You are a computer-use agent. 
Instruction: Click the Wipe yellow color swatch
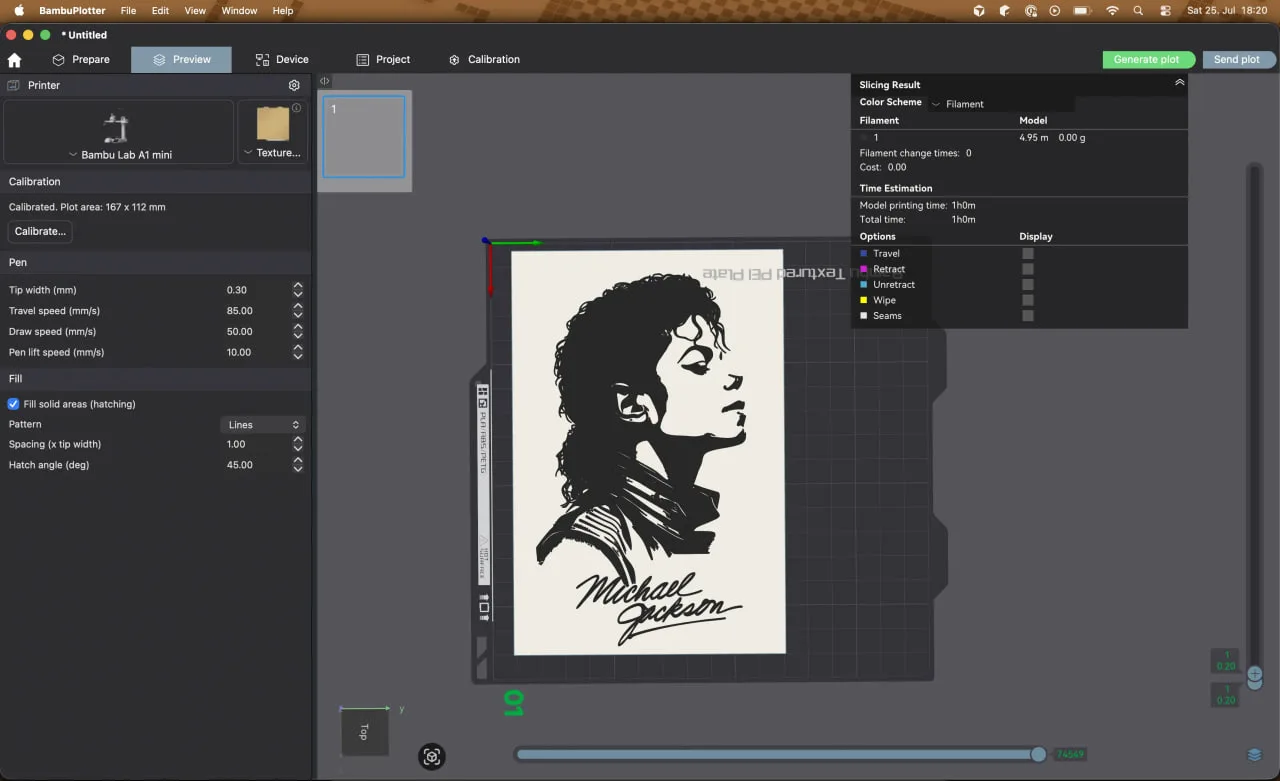click(864, 300)
